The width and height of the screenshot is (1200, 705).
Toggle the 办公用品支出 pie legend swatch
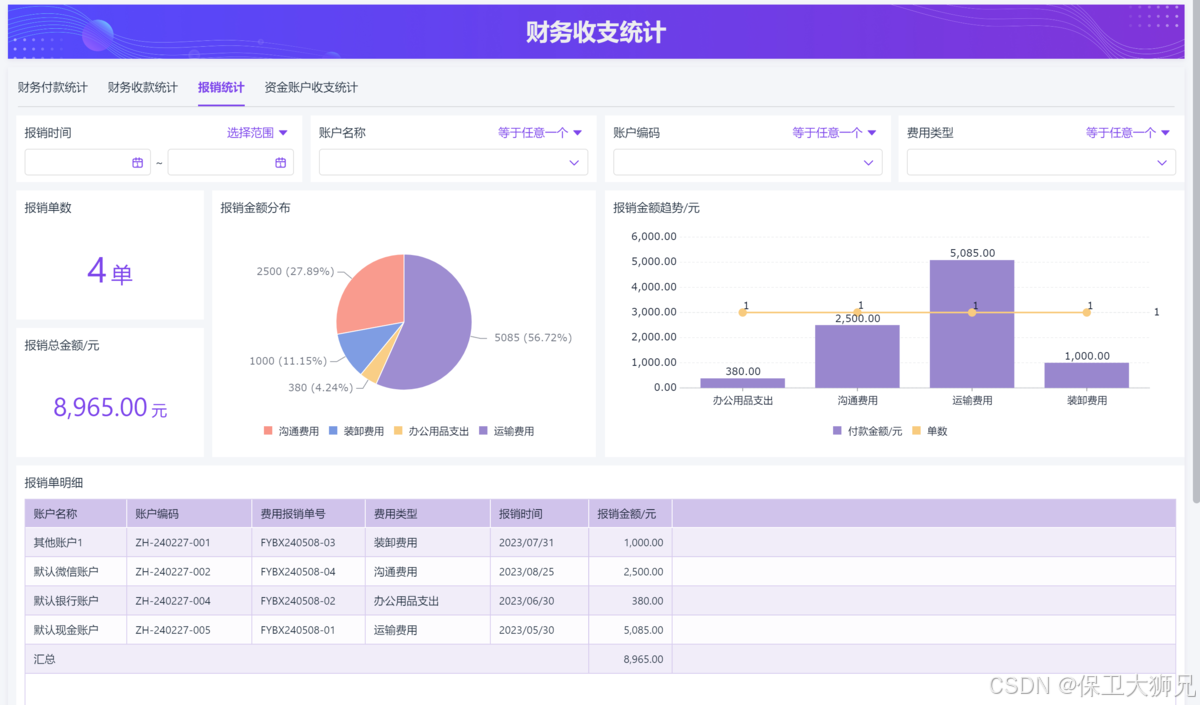398,431
